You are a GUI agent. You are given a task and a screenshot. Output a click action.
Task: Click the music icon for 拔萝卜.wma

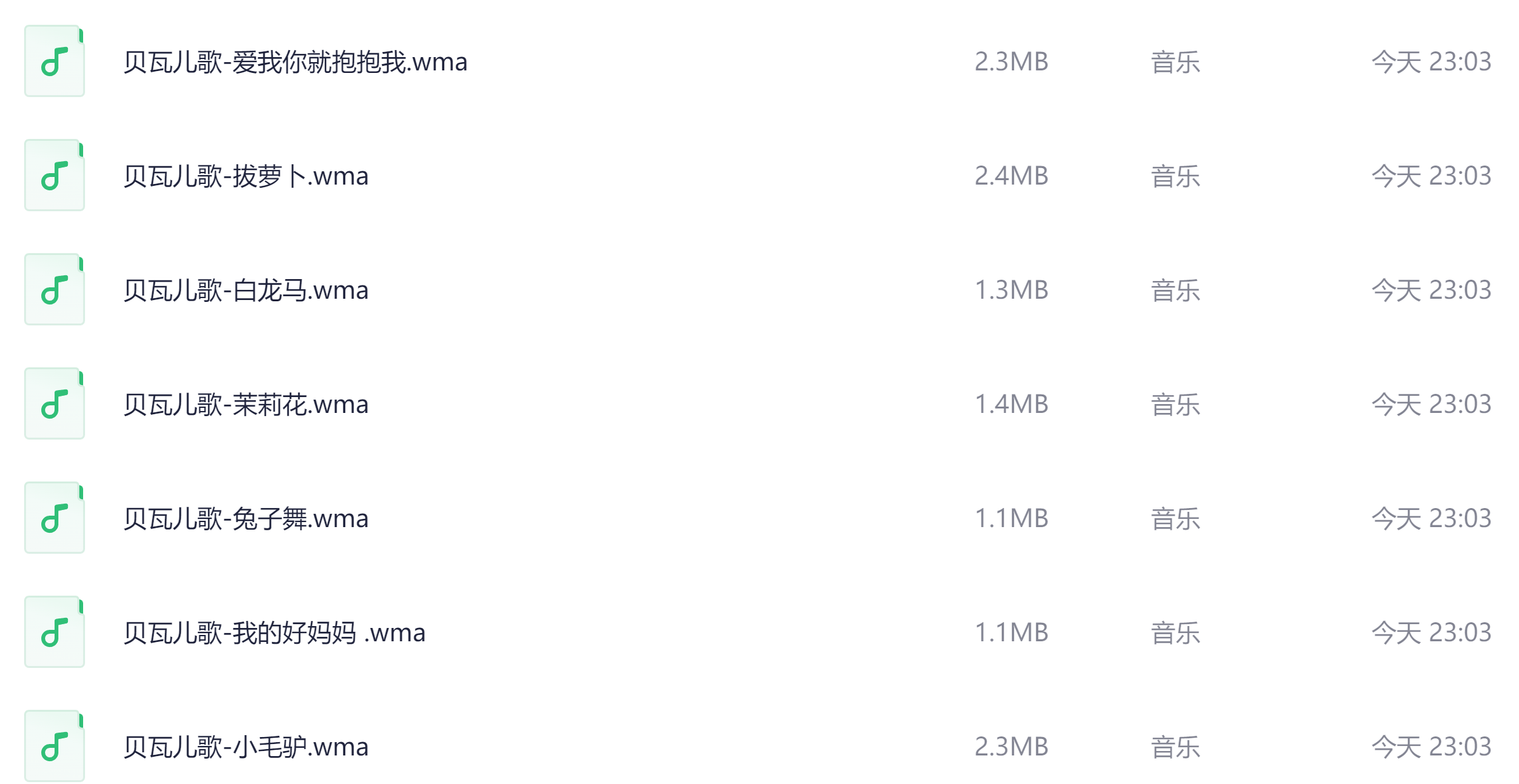[x=55, y=175]
